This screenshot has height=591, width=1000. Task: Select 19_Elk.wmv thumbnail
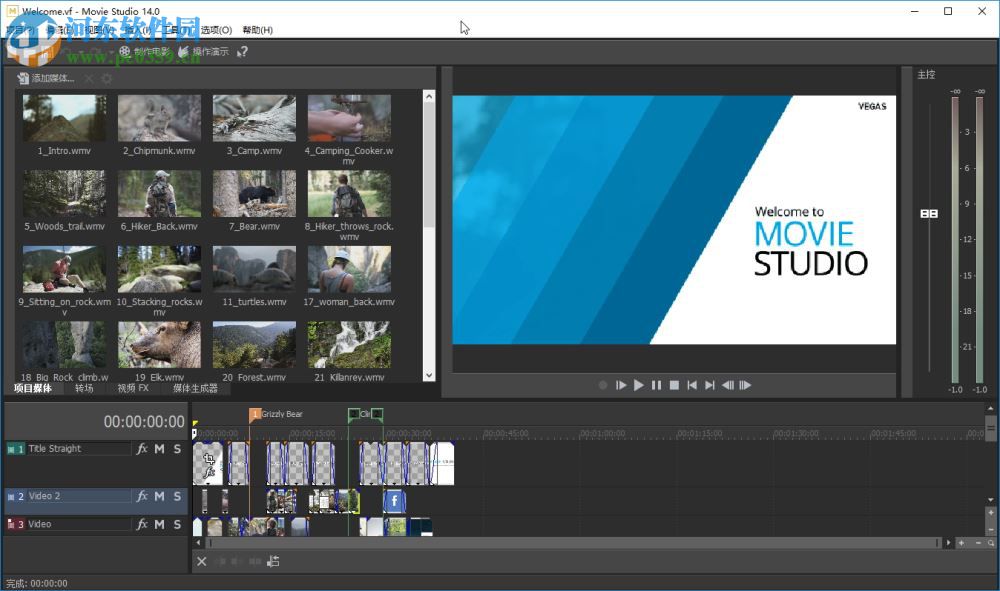click(x=159, y=344)
